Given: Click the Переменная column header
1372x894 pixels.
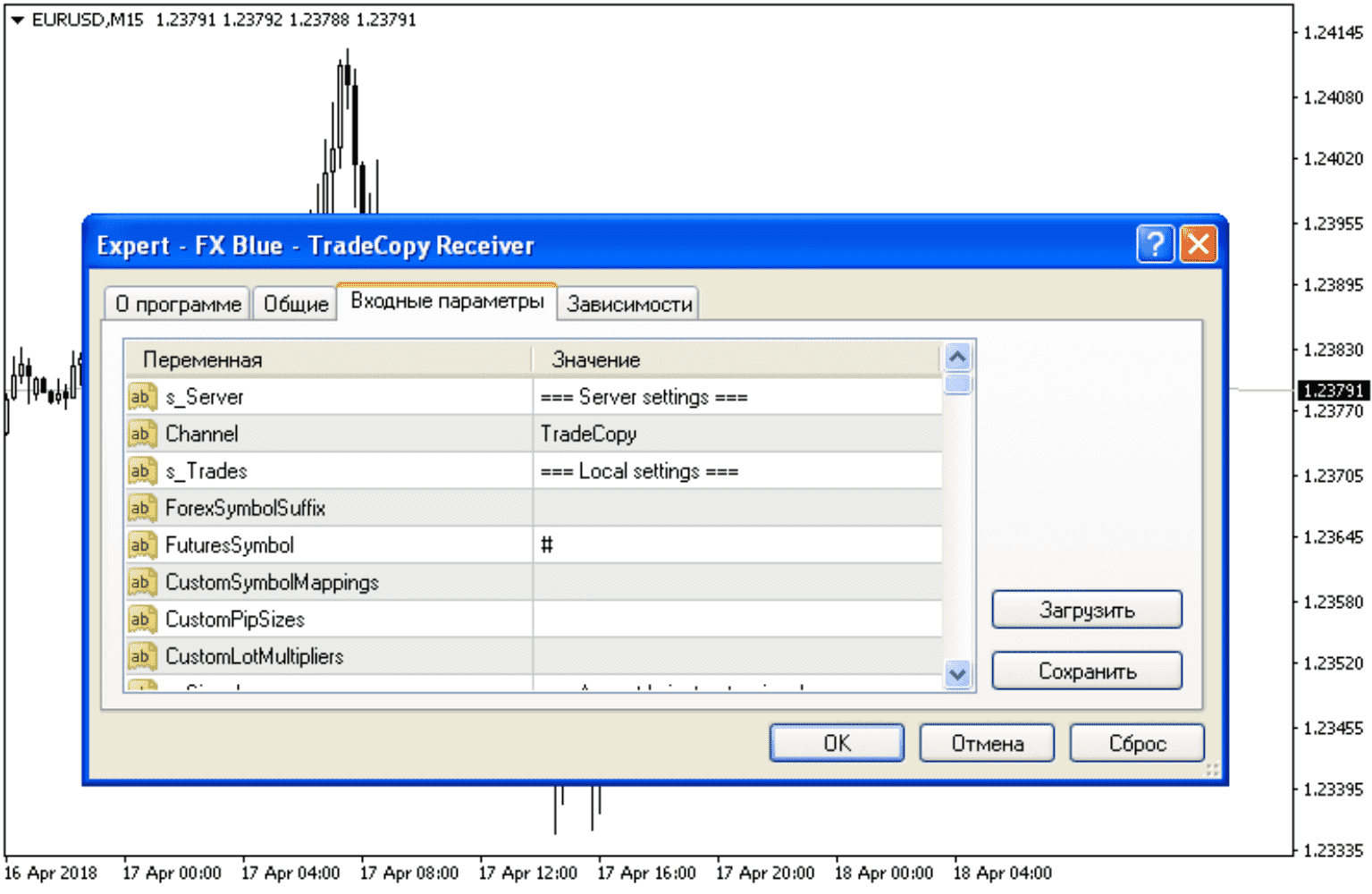Looking at the screenshot, I should click(x=328, y=359).
